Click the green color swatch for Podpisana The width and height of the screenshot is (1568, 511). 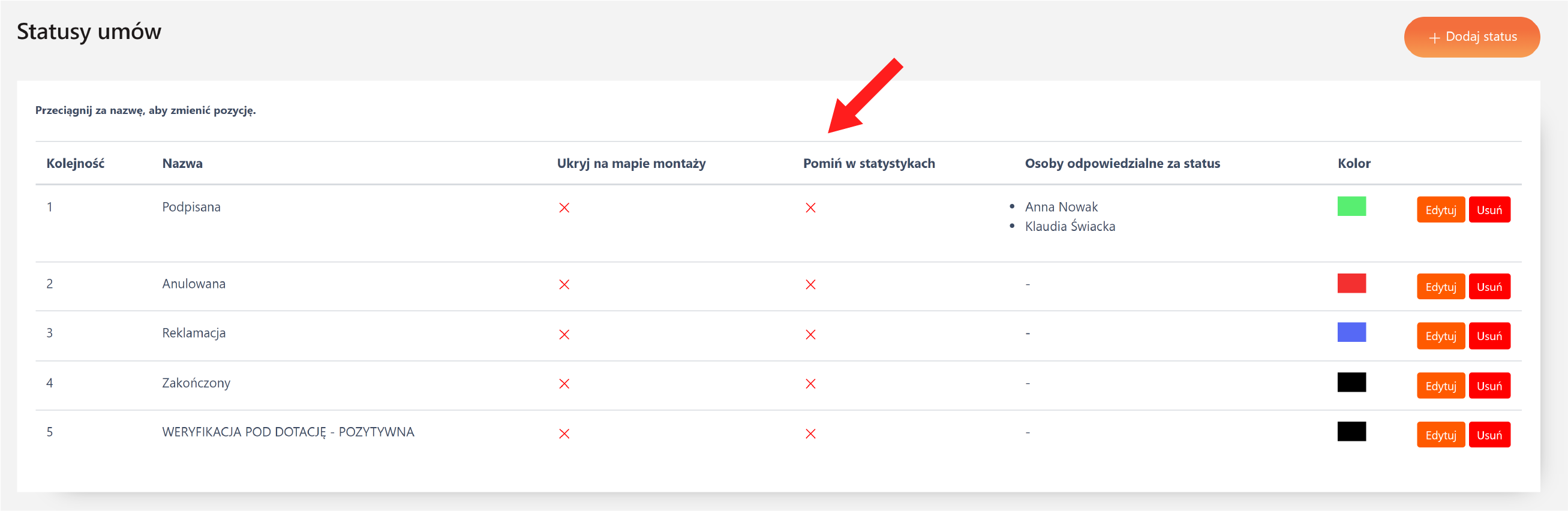(x=1351, y=206)
